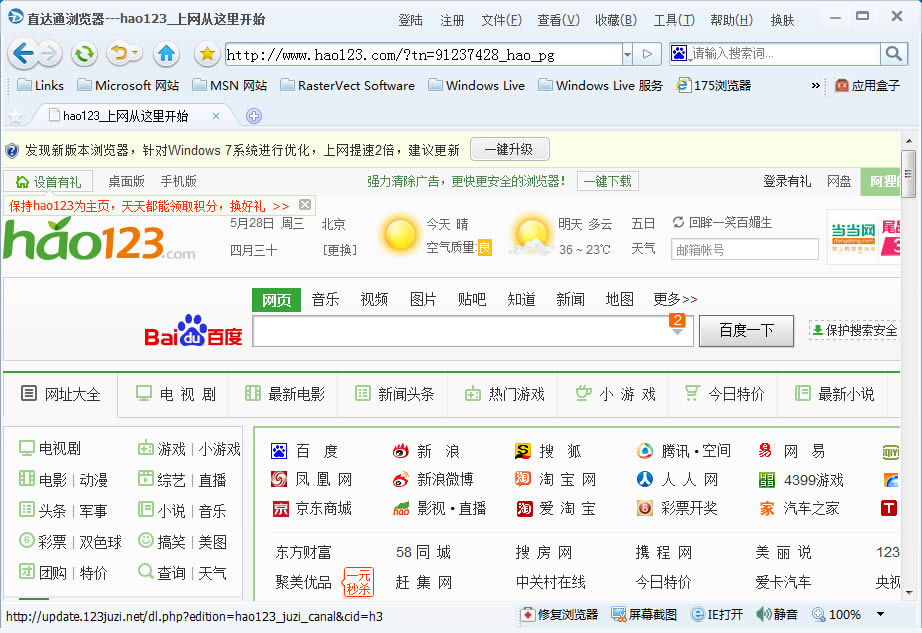
Task: Open the address bar history dropdown
Action: (627, 54)
